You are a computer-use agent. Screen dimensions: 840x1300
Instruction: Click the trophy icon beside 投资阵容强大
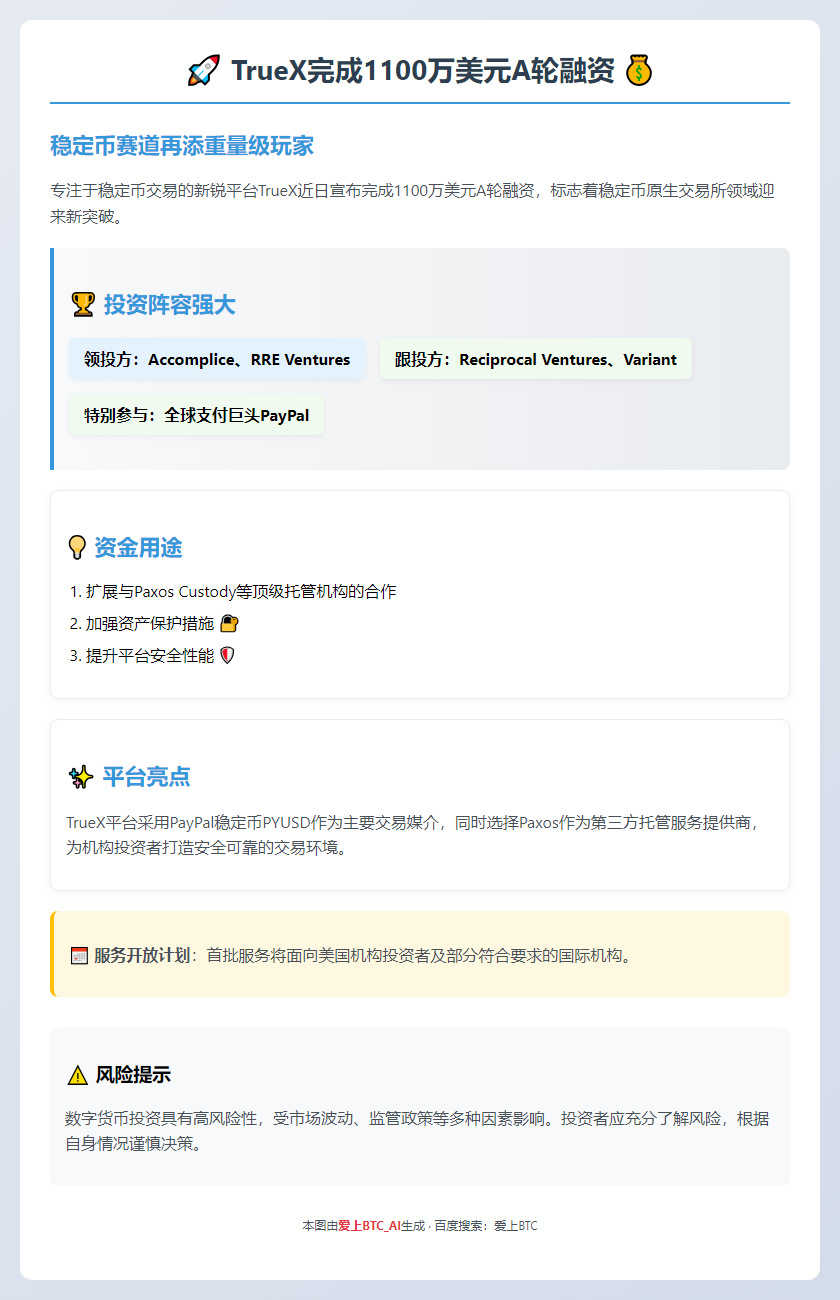click(x=83, y=305)
